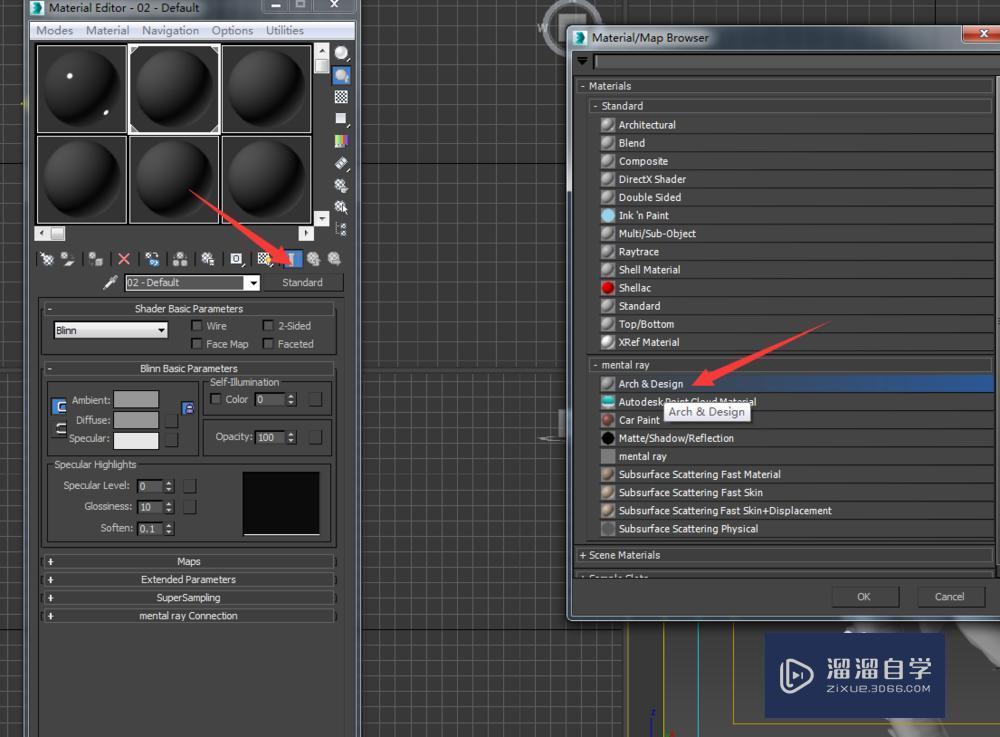Select Arch & Design material
1000x737 pixels.
click(x=796, y=384)
